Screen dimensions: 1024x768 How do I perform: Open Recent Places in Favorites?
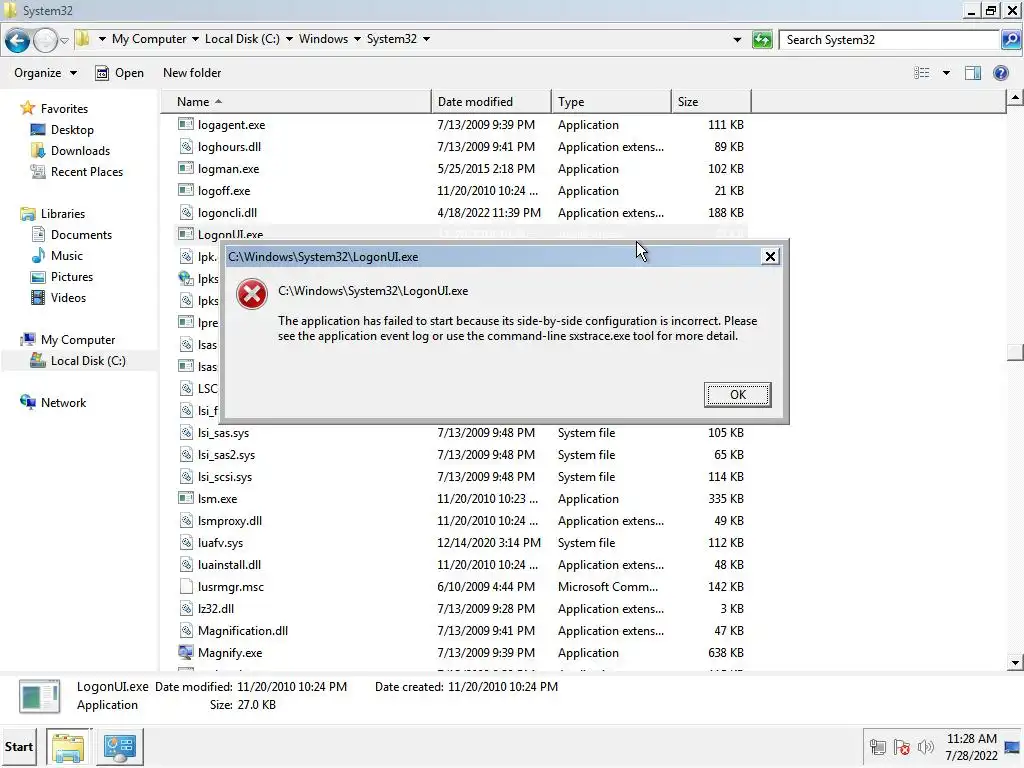(87, 172)
